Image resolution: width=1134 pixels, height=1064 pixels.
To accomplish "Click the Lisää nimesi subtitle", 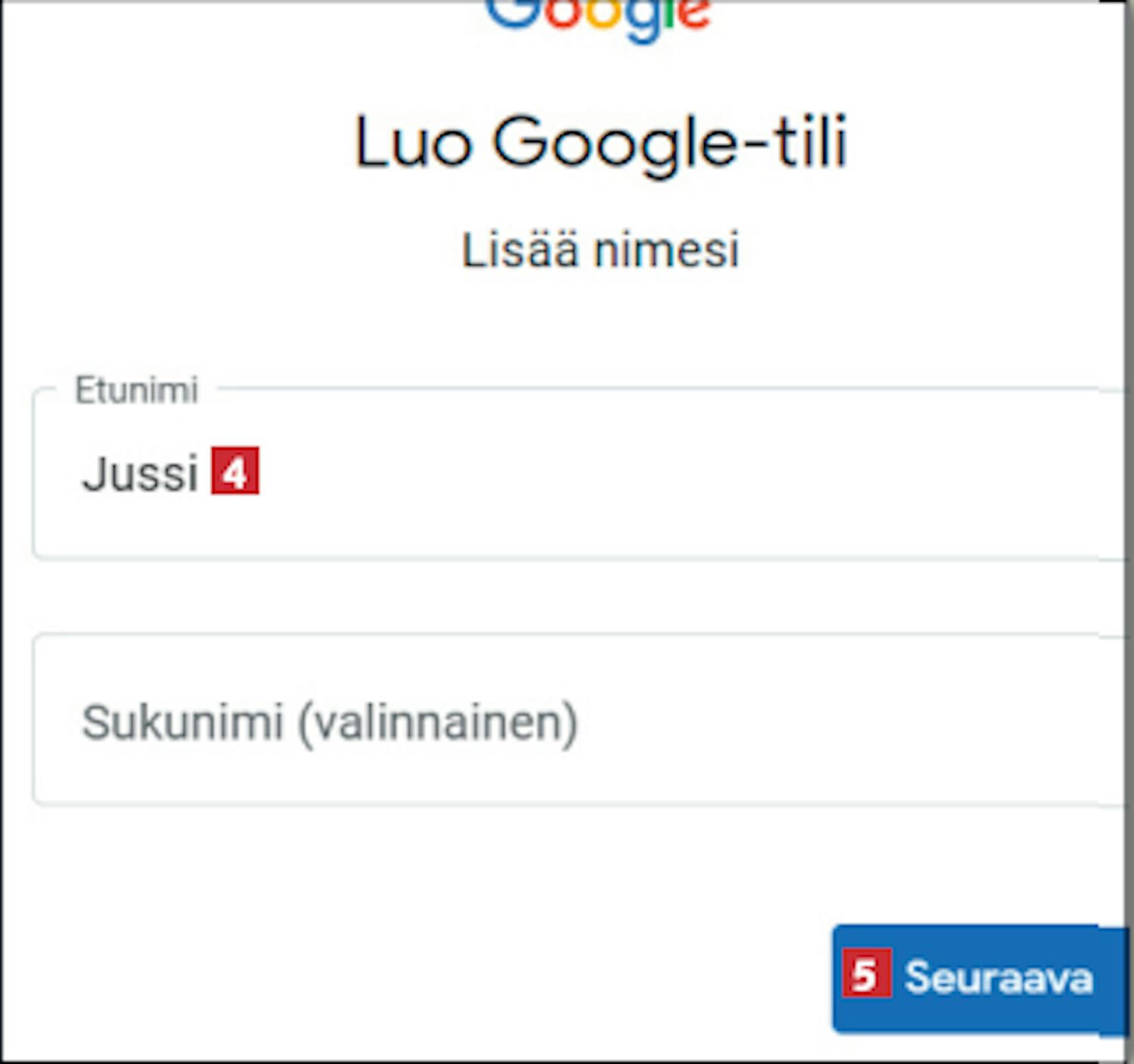I will coord(600,250).
